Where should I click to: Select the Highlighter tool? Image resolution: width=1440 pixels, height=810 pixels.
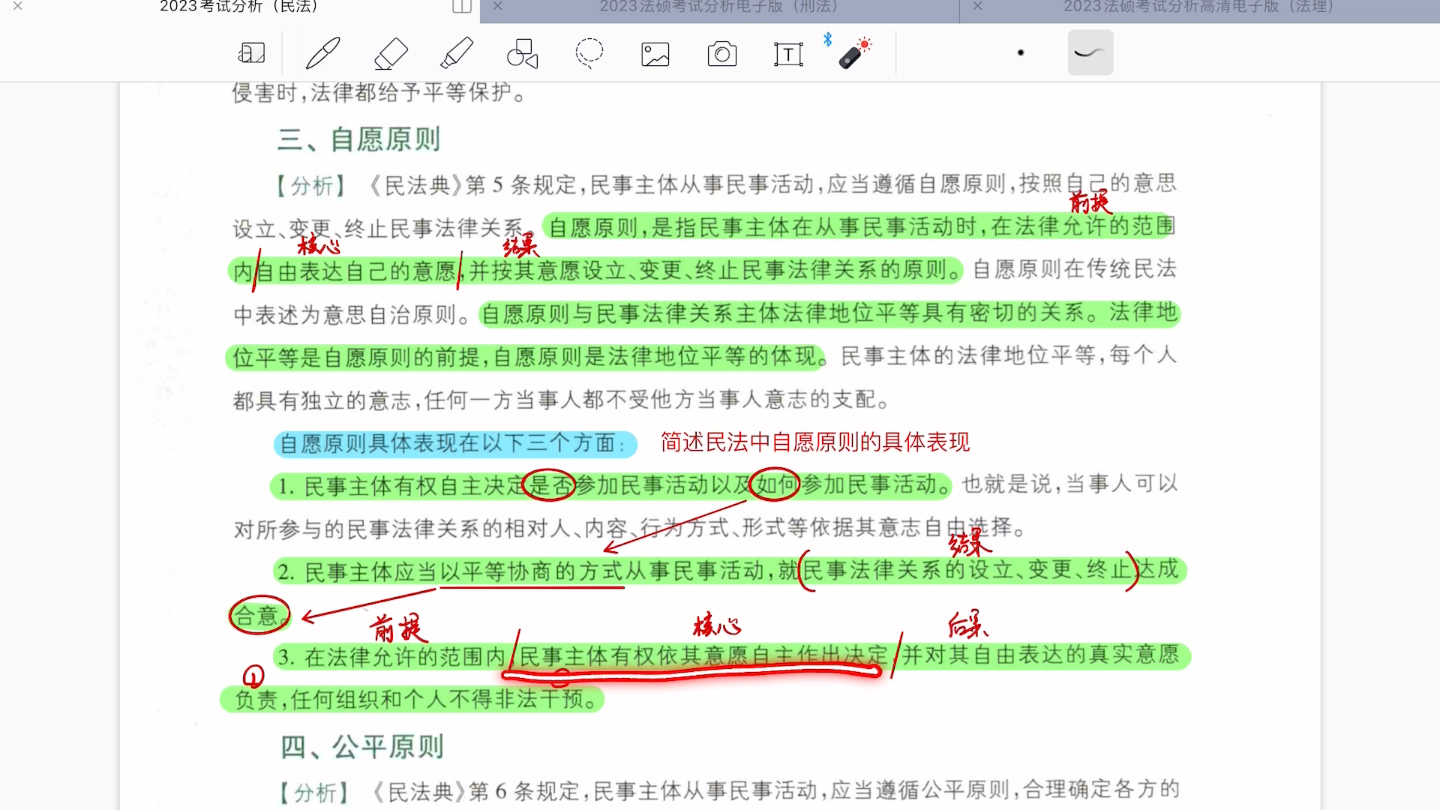pos(457,53)
